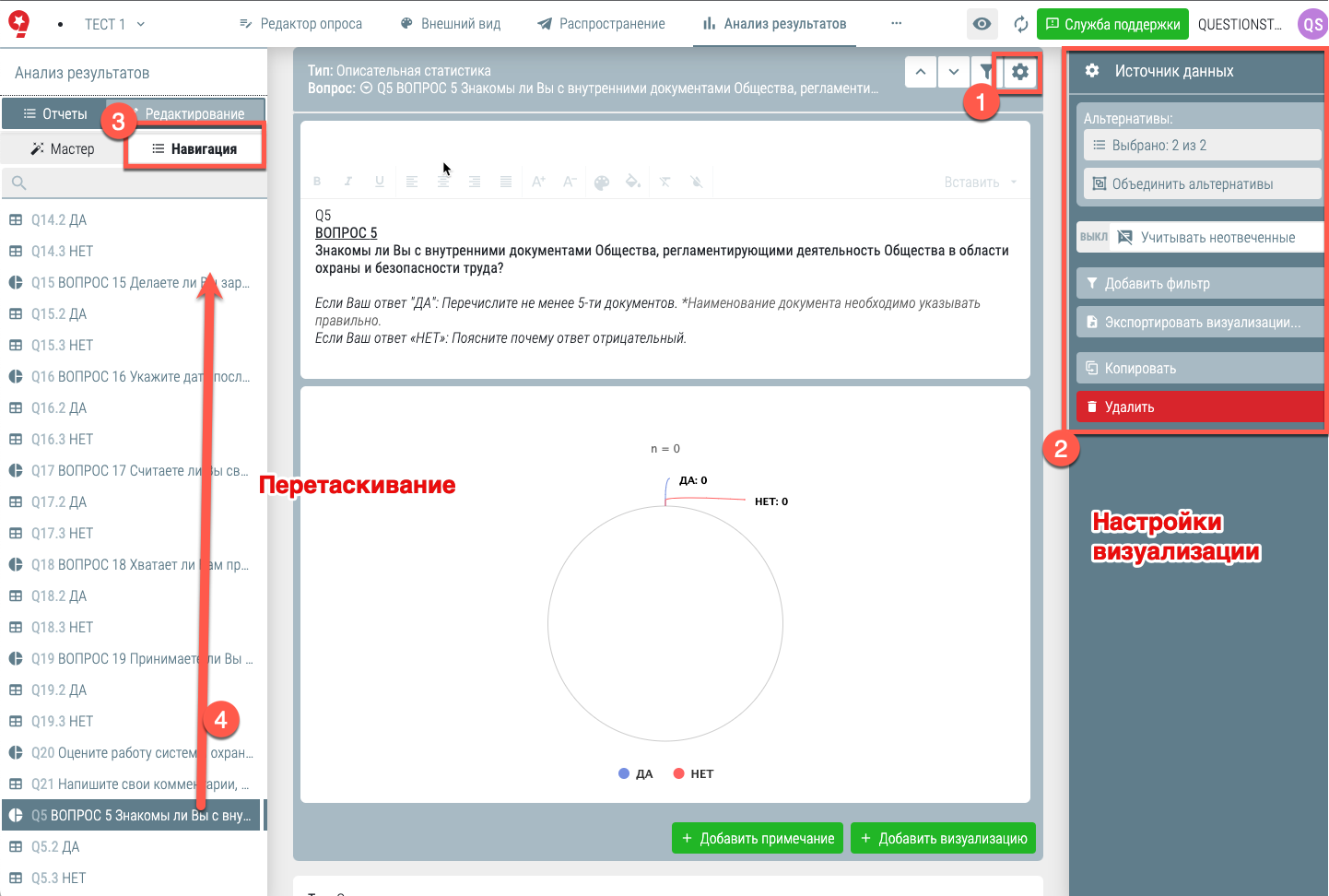Open the Внешний вид tab
The image size is (1329, 896).
tap(451, 24)
